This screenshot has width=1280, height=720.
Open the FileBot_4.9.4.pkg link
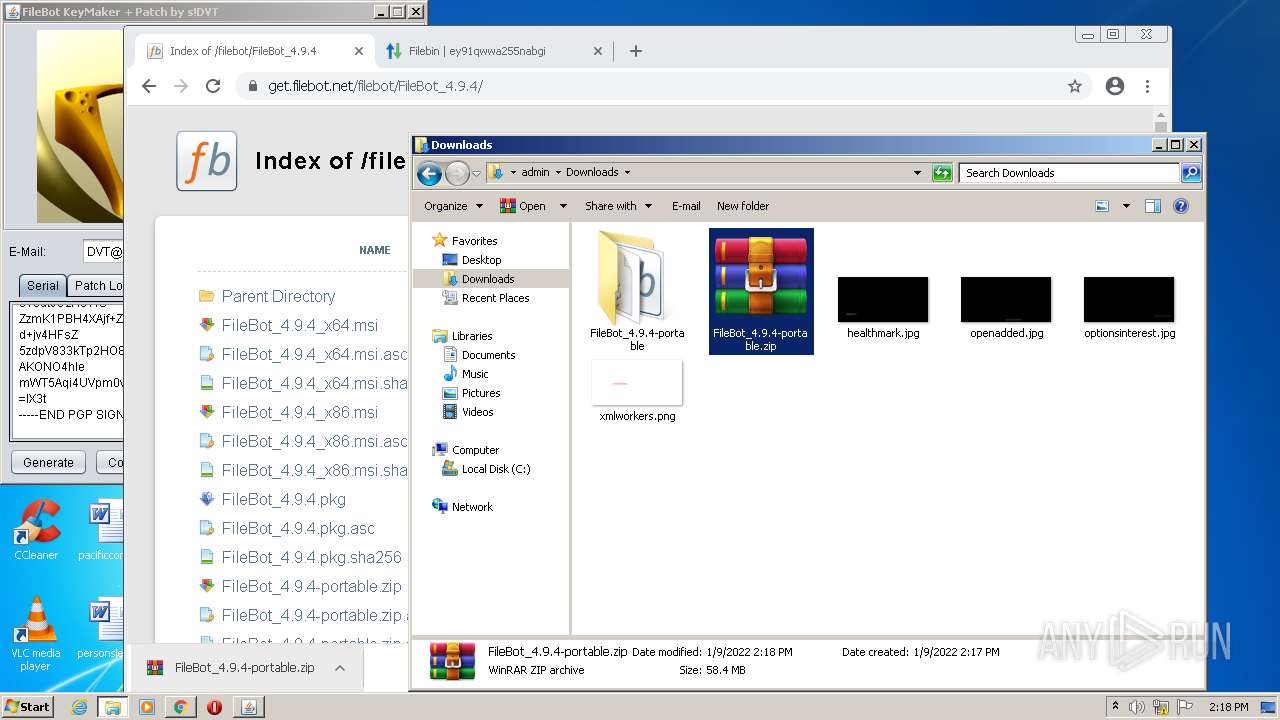[x=284, y=499]
